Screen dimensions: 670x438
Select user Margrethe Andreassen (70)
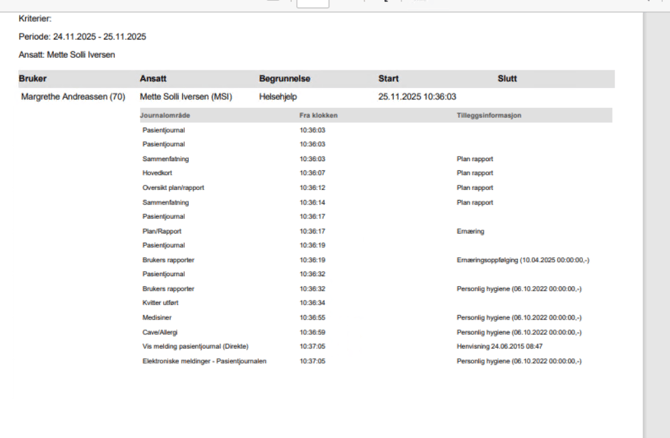[x=73, y=97]
